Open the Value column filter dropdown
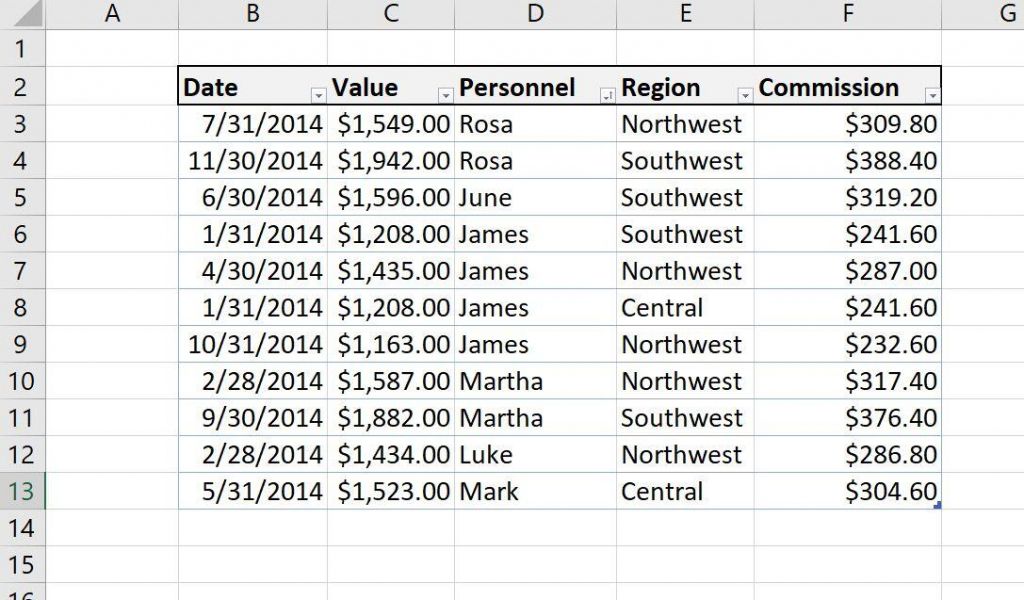Screen dimensions: 1024x600 pos(446,95)
